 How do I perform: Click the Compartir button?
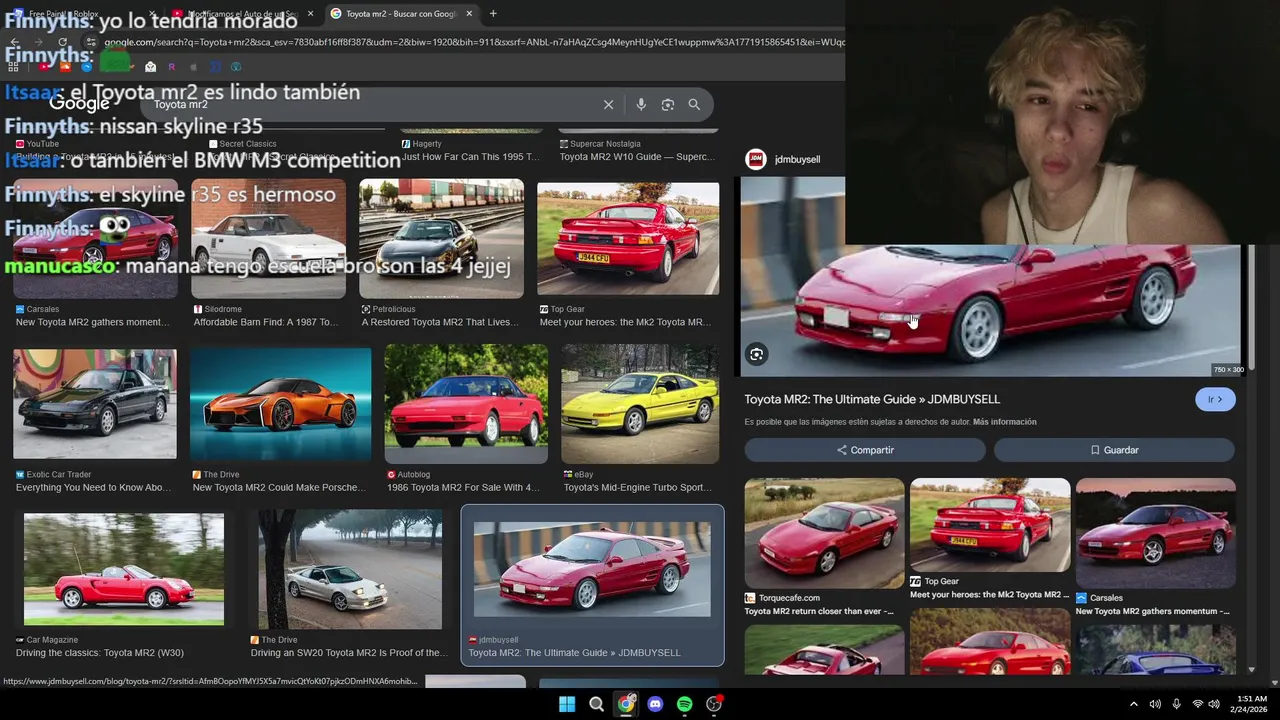(x=865, y=450)
